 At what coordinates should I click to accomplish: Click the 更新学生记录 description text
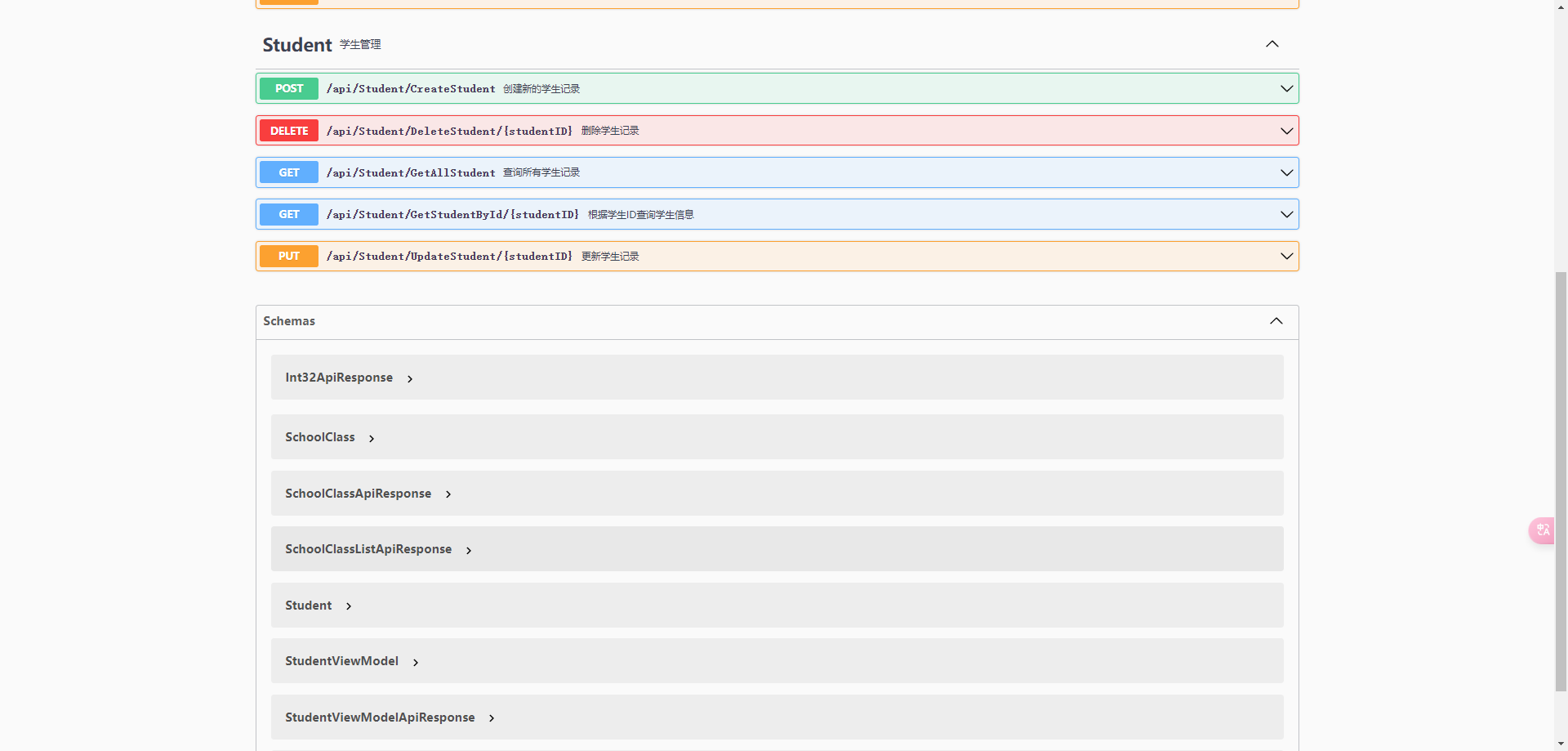[x=610, y=257]
